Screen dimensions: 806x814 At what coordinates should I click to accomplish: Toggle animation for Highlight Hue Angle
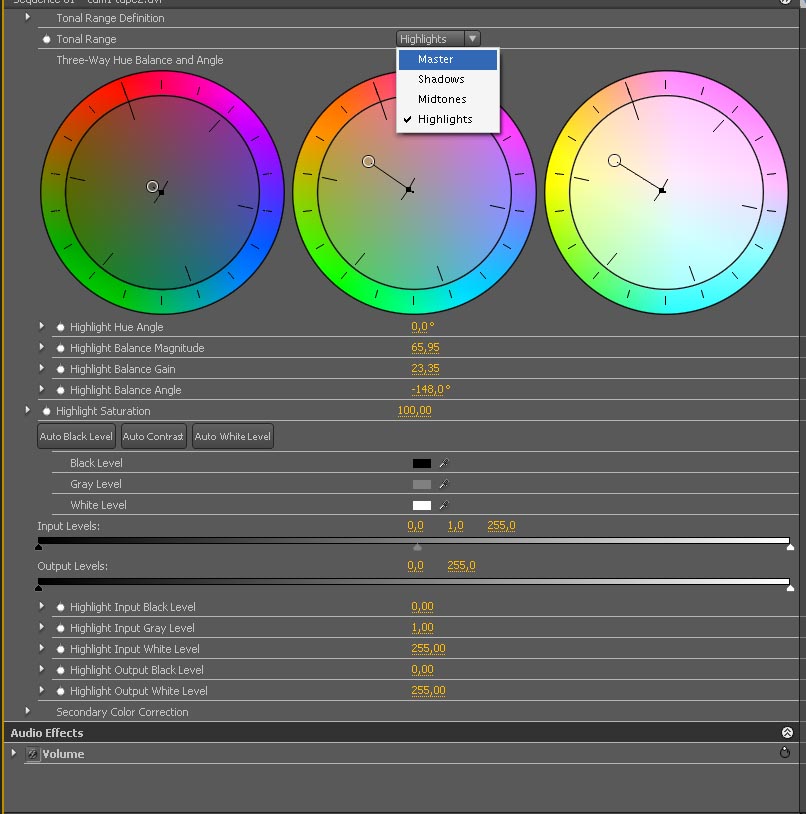(x=61, y=327)
